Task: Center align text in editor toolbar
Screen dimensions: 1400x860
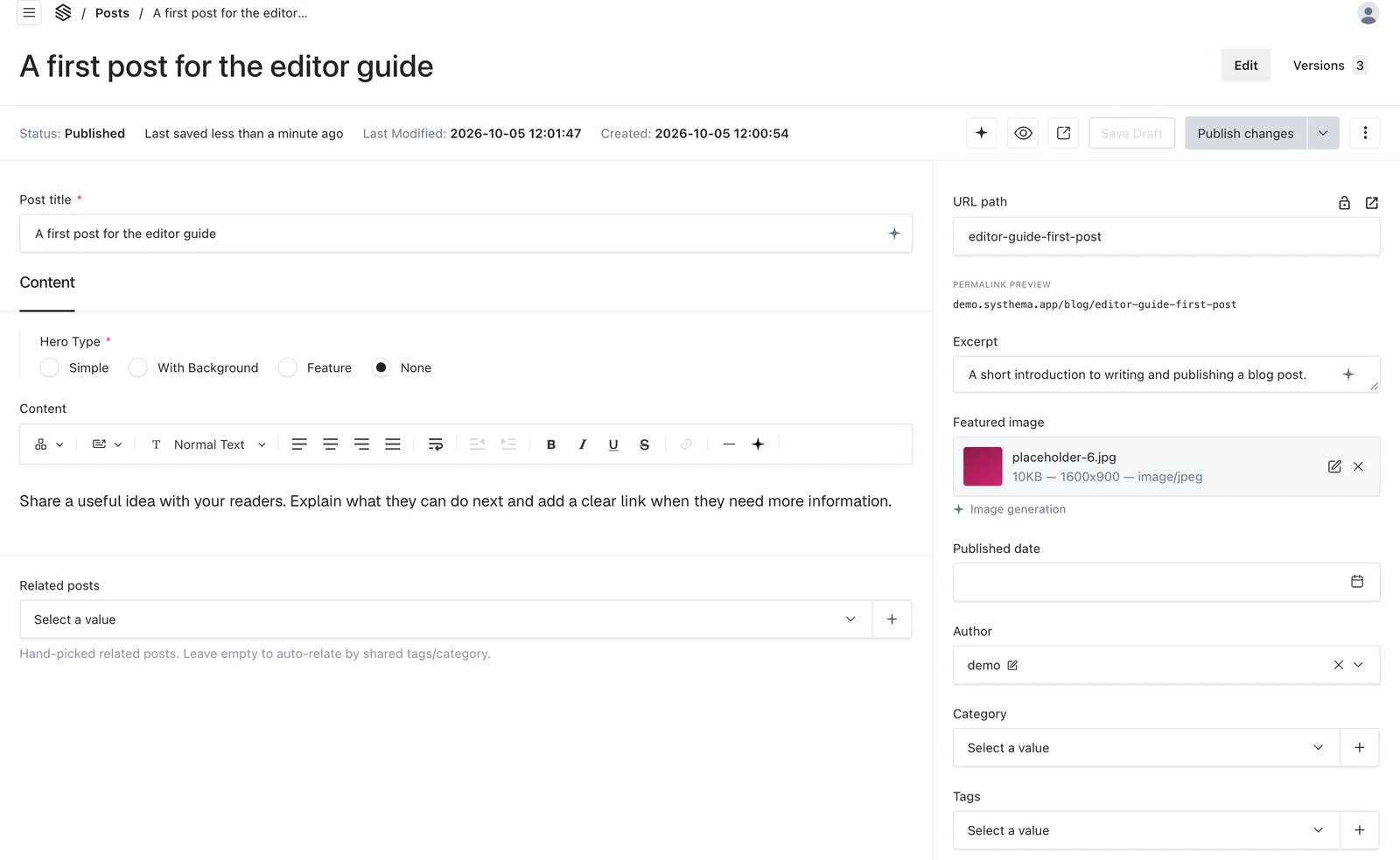Action: [x=331, y=444]
